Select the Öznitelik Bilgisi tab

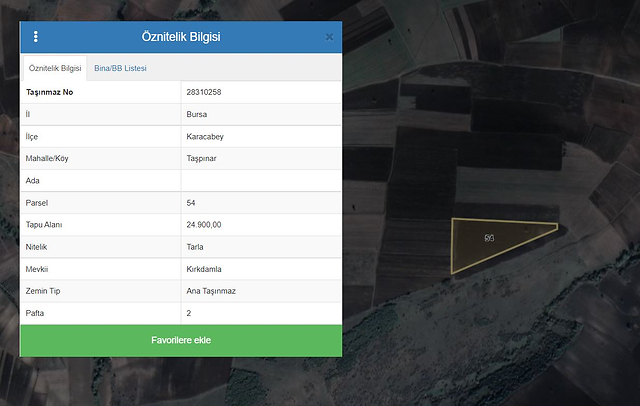(x=55, y=68)
